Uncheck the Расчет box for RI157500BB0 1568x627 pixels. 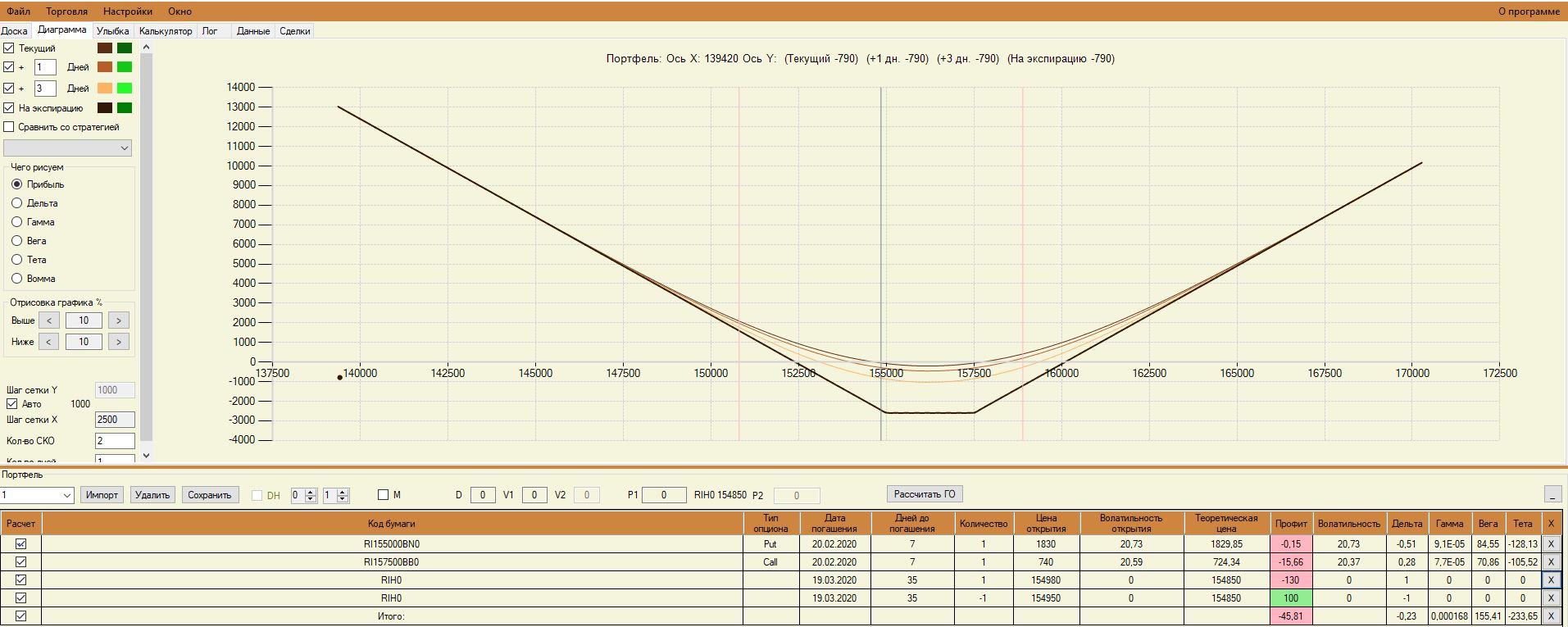click(x=21, y=561)
